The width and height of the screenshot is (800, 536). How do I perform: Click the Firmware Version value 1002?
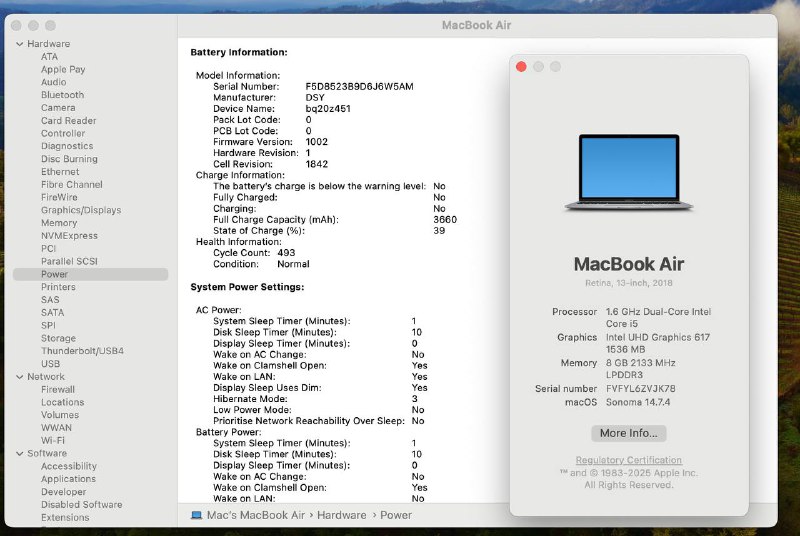click(x=316, y=142)
